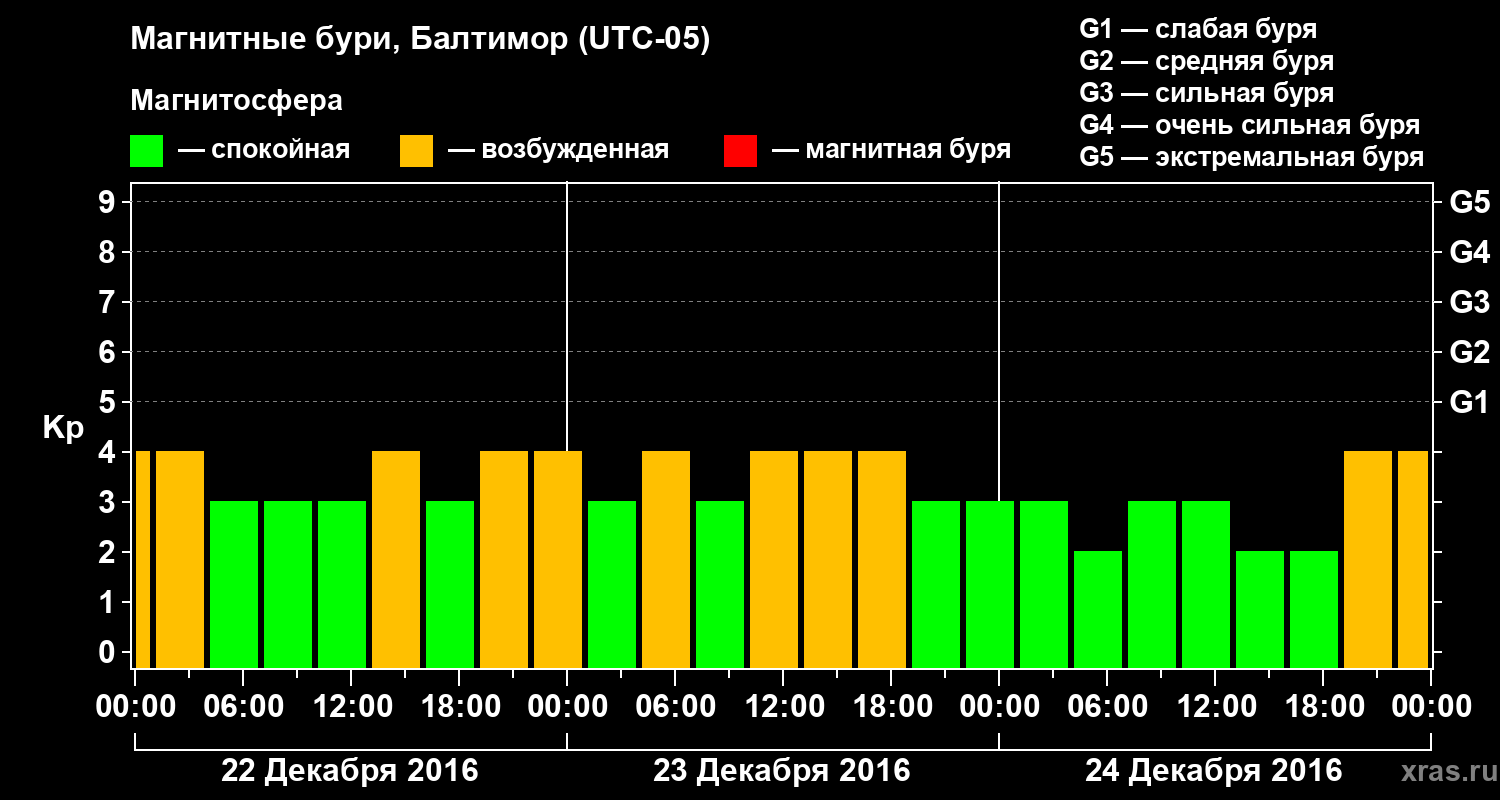Click the right-axis label 'G5'
The image size is (1500, 800).
(x=1470, y=202)
